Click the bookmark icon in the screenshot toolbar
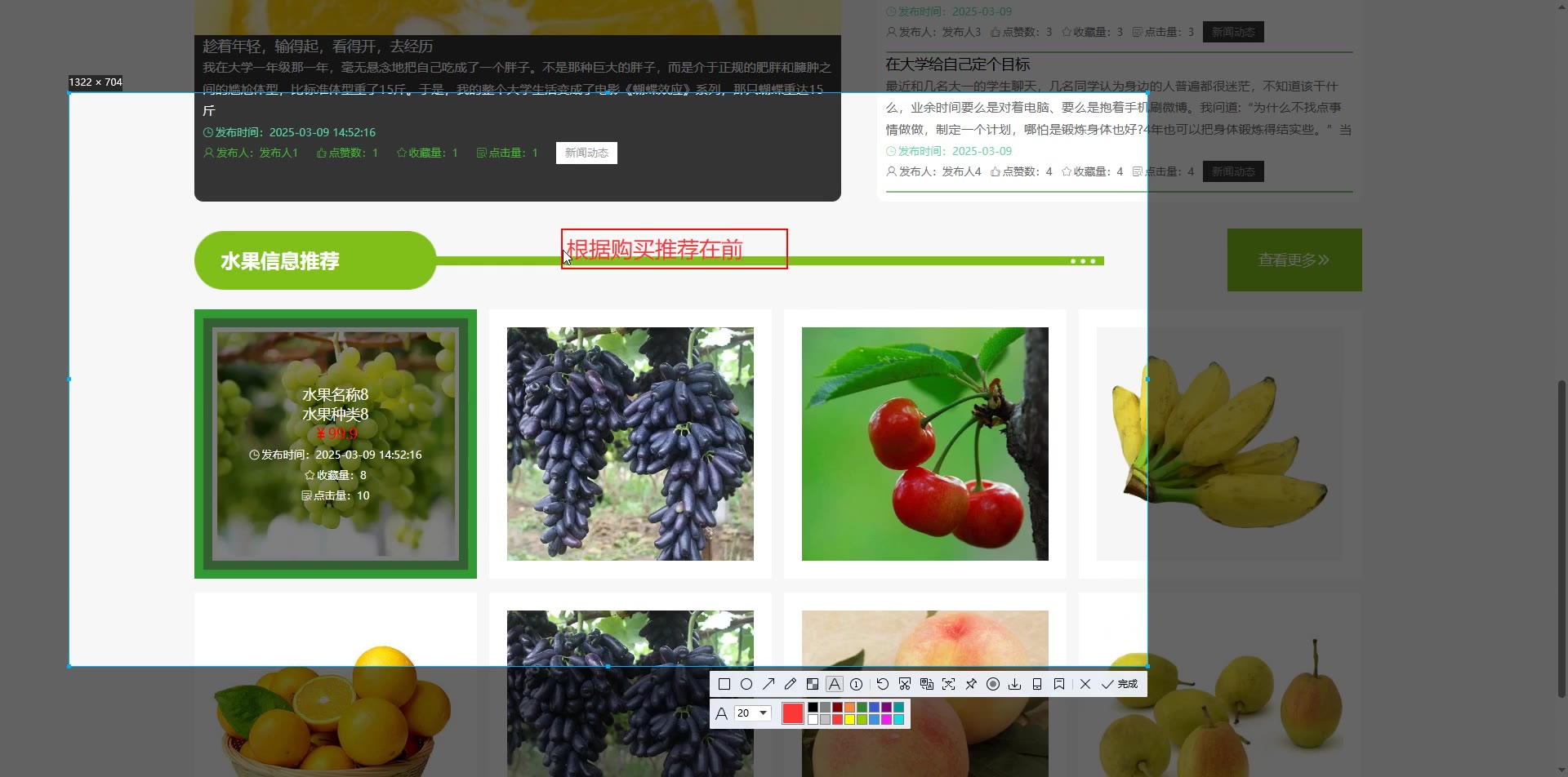Viewport: 1568px width, 777px height. tap(1059, 684)
